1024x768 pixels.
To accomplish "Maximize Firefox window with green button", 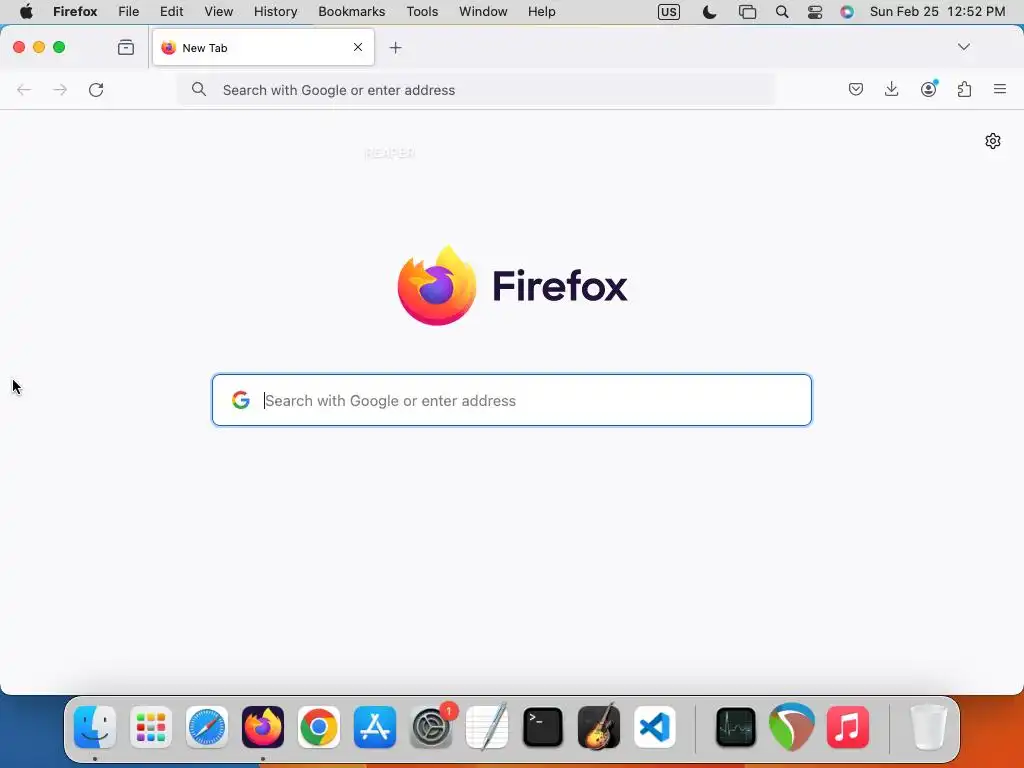I will pos(59,47).
